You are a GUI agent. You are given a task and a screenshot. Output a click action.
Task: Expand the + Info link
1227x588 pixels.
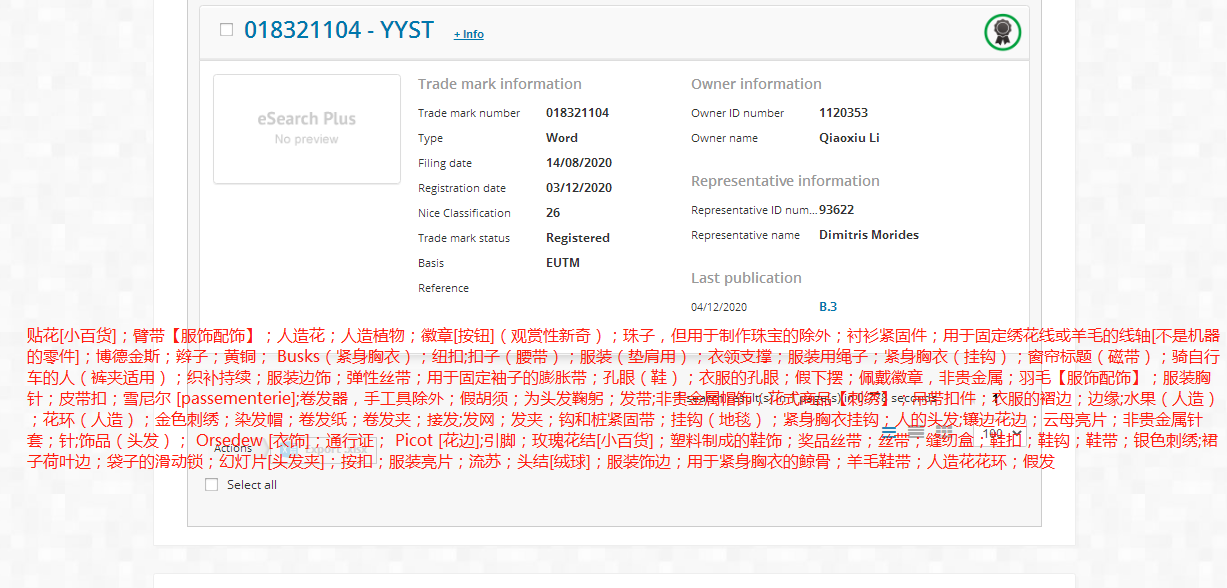pyautogui.click(x=468, y=34)
